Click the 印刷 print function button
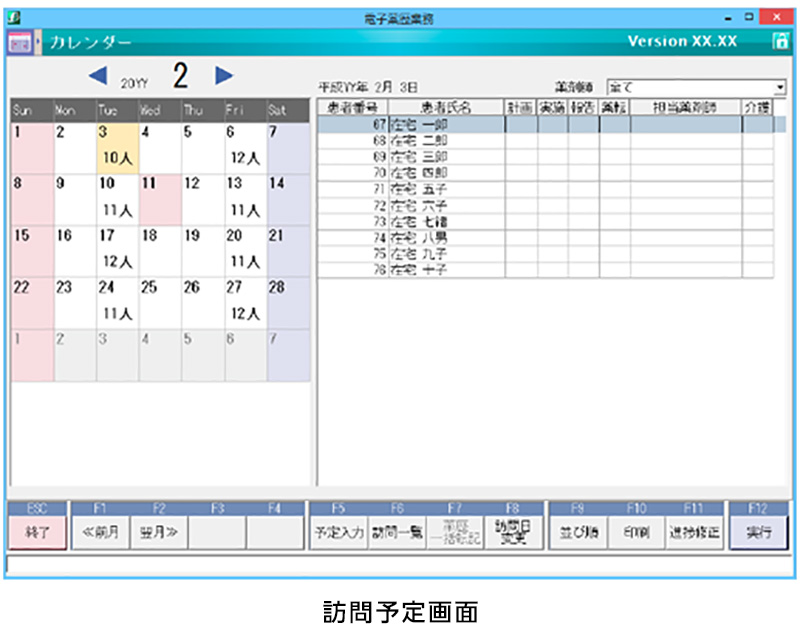The image size is (800, 626). click(637, 531)
